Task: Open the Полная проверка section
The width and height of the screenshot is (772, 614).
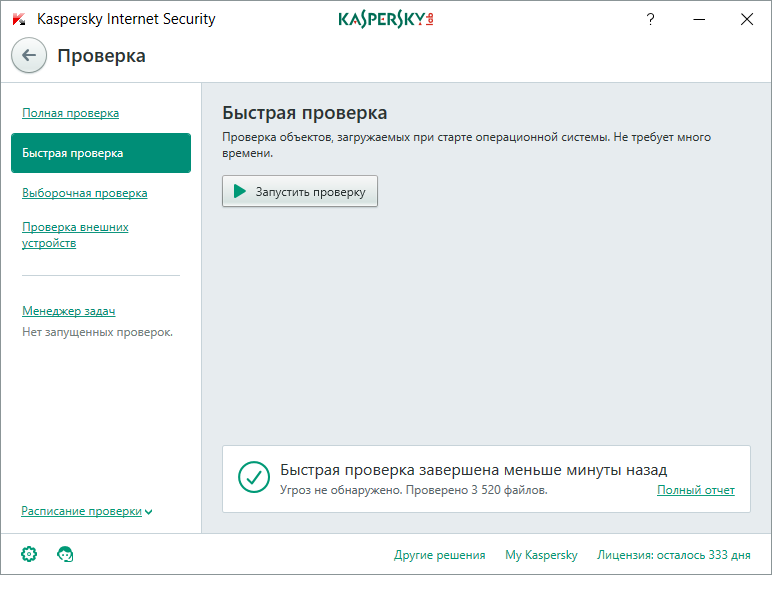Action: tap(70, 113)
